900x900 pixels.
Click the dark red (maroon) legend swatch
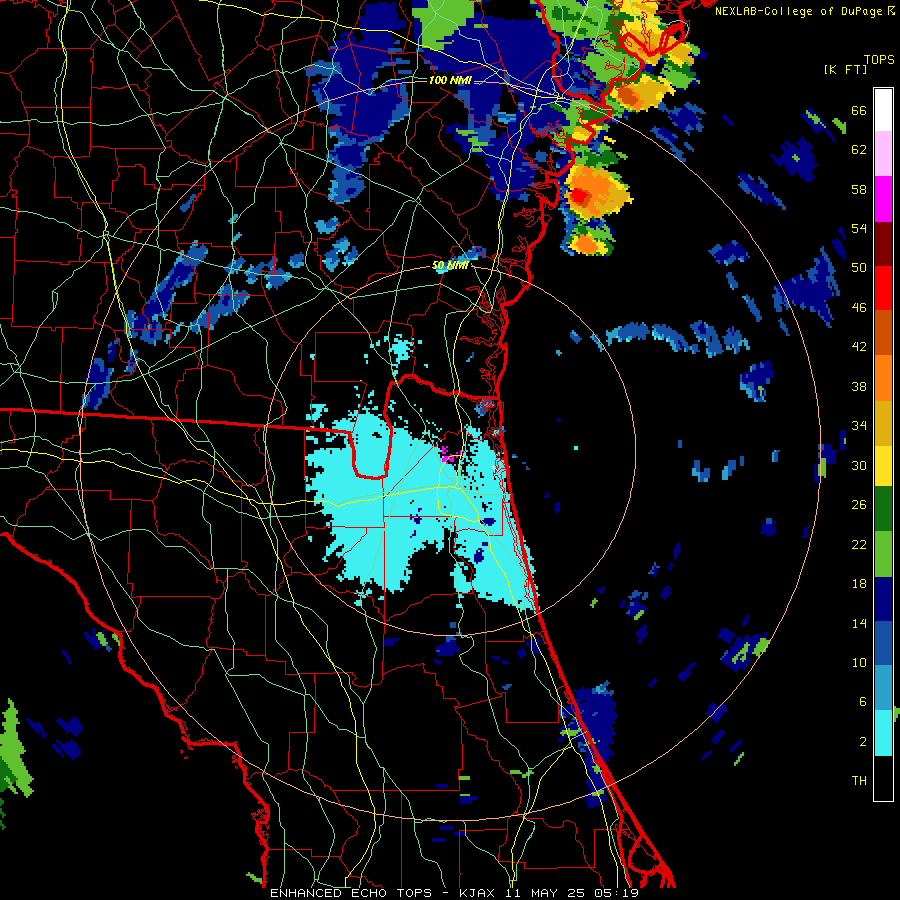coord(883,244)
